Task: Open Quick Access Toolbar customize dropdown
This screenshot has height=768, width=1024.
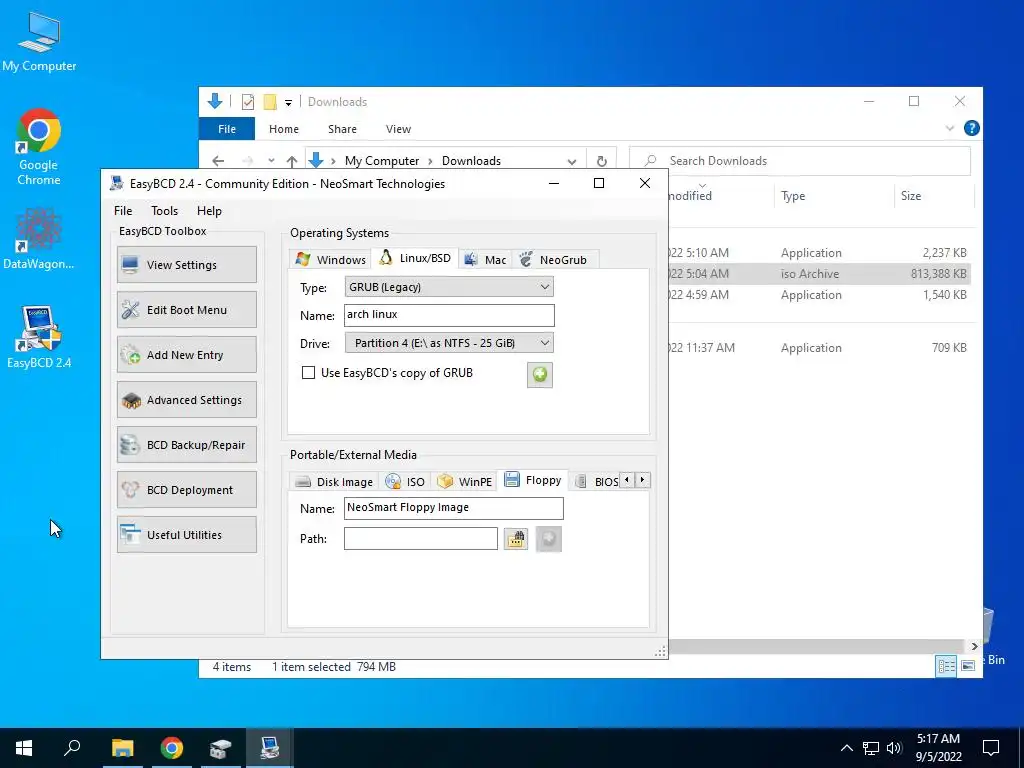Action: point(288,103)
